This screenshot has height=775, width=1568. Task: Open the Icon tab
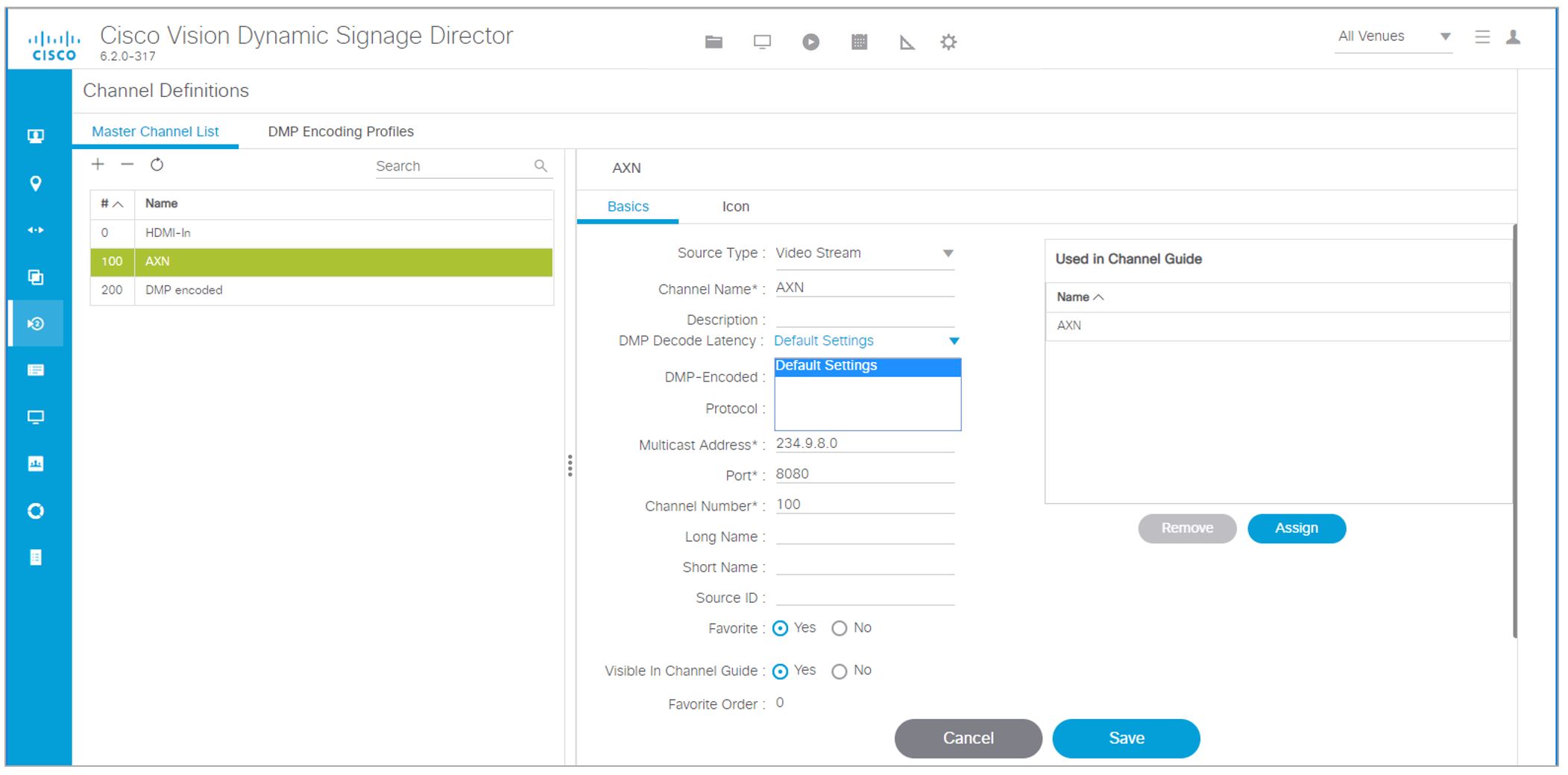pyautogui.click(x=735, y=206)
